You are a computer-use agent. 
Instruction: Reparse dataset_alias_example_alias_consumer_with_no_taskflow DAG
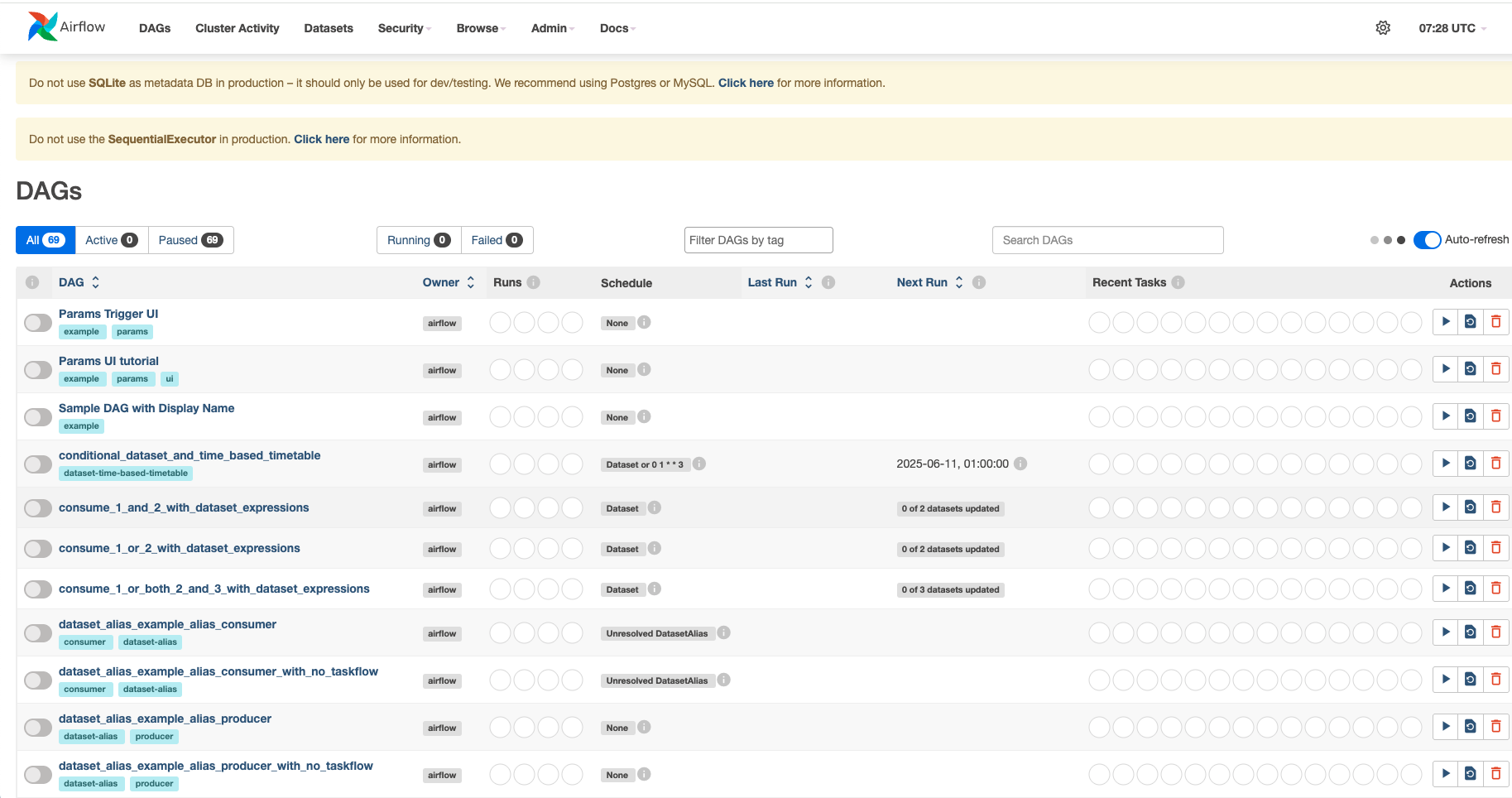[x=1471, y=680]
